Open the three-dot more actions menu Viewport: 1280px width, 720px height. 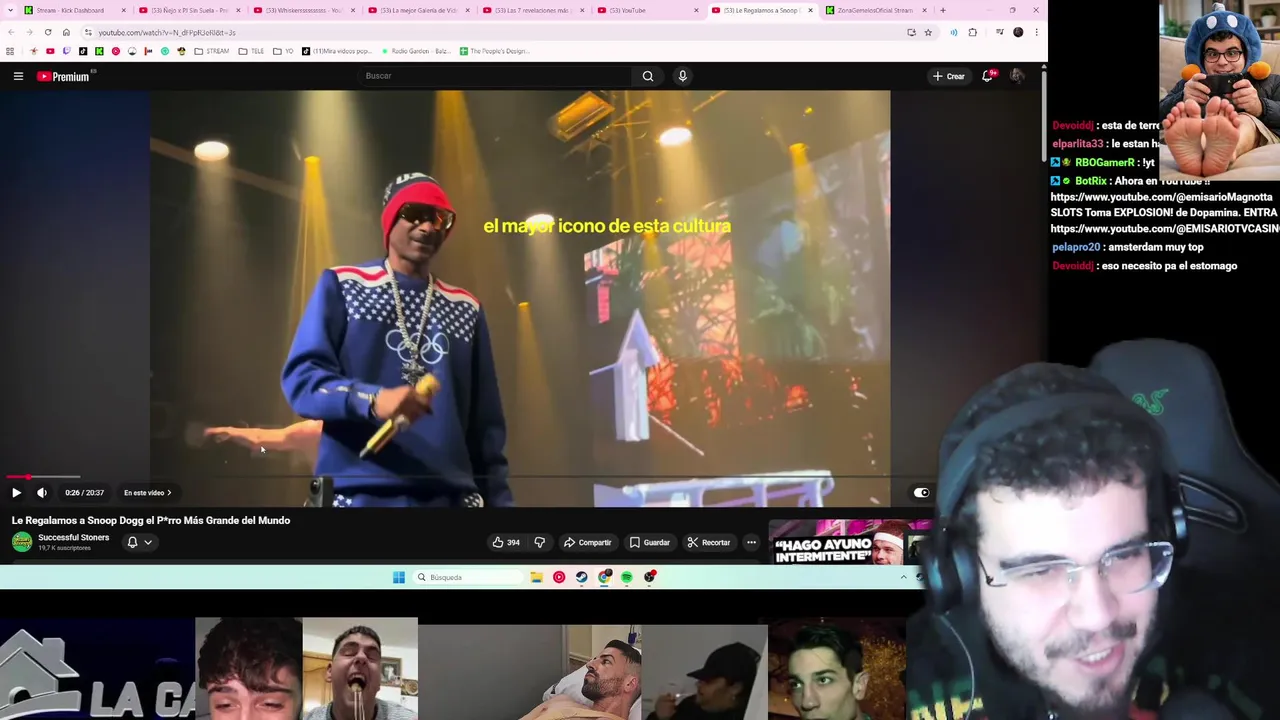click(x=751, y=542)
